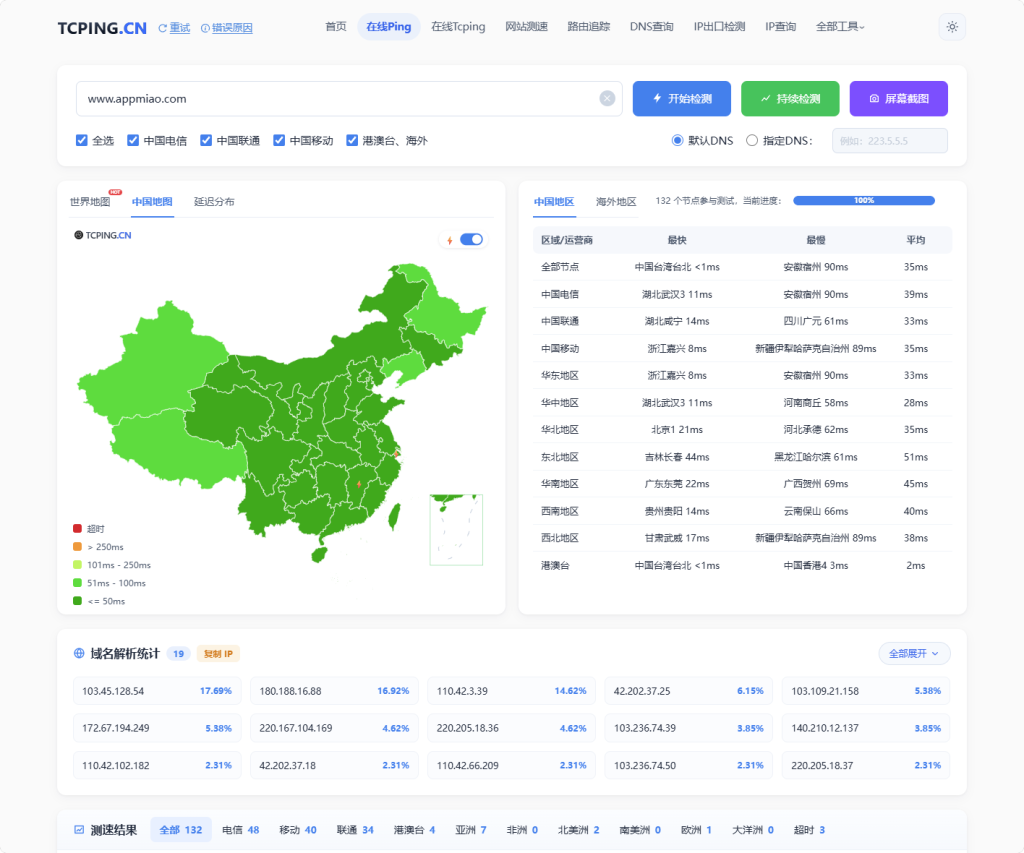Uncheck the 中国联通 checkbox
The image size is (1024, 853).
click(x=206, y=140)
